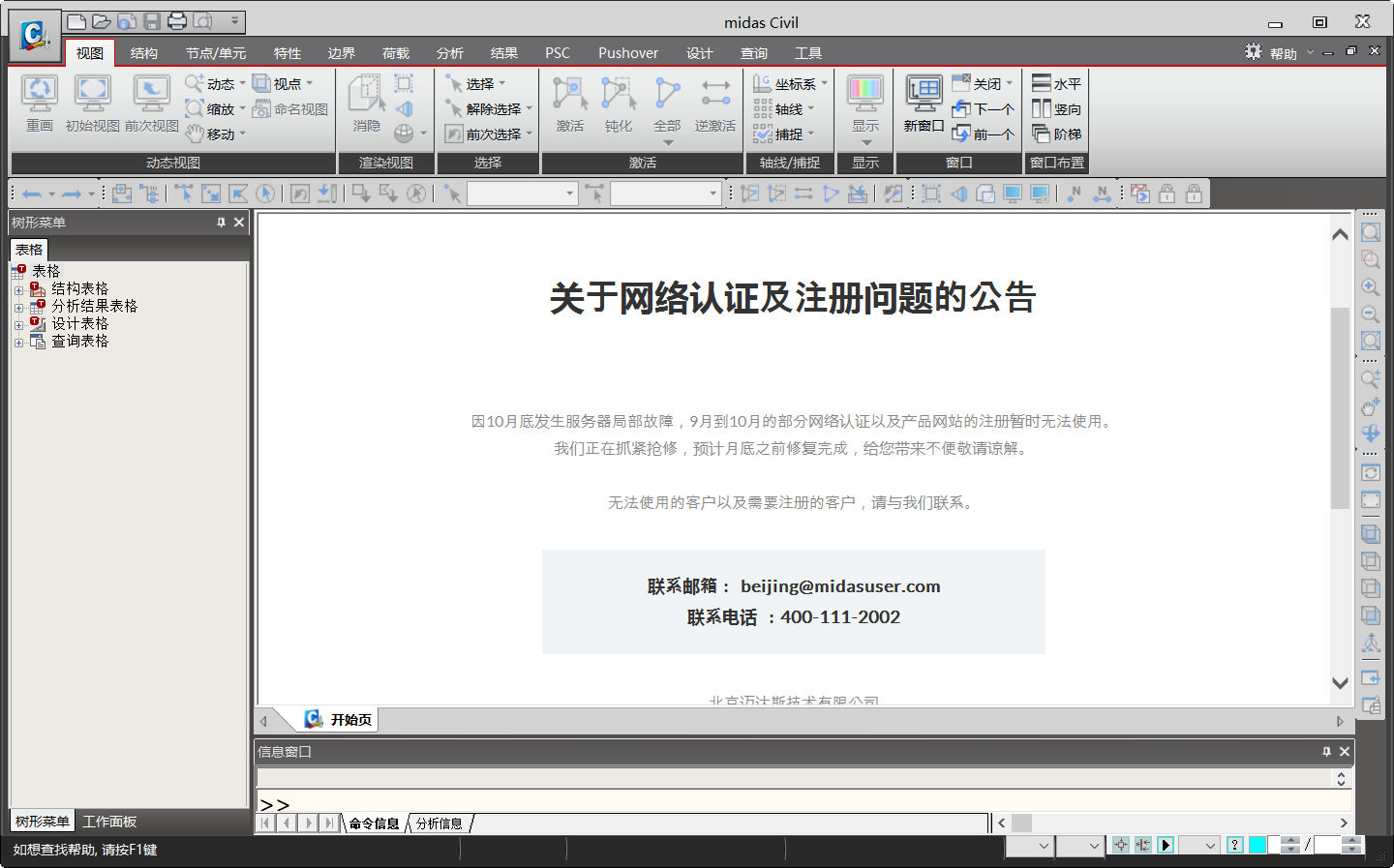Screen dimensions: 1394x868
Task: Click the Zoom Out magnifier in right toolbar
Action: click(x=1371, y=314)
